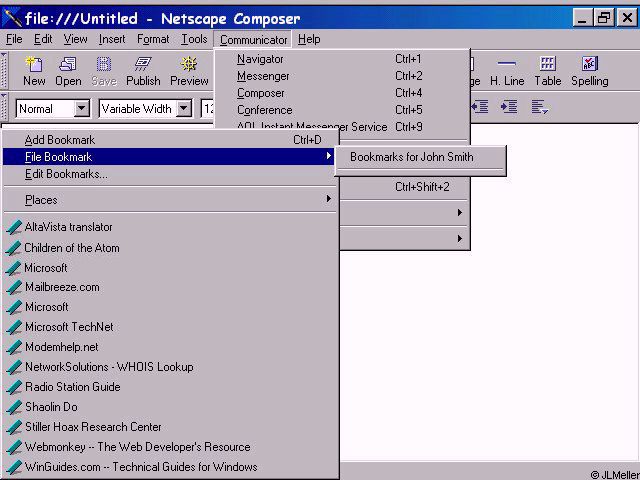Click bookmark icon beside WinGuides.com entry

[14, 467]
